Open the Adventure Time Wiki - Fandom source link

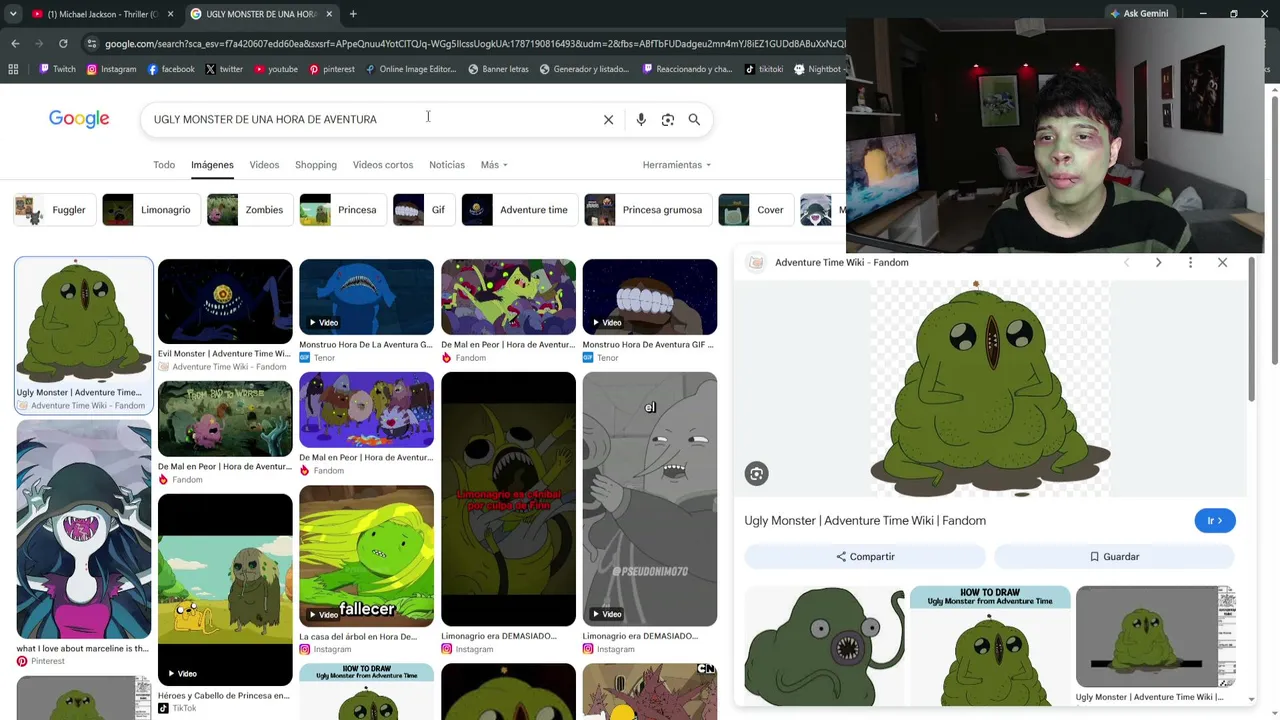click(842, 262)
